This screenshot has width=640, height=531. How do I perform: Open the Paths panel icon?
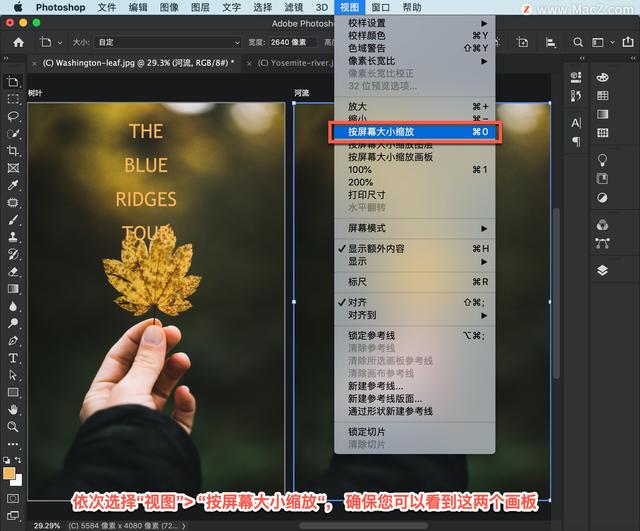pyautogui.click(x=602, y=243)
